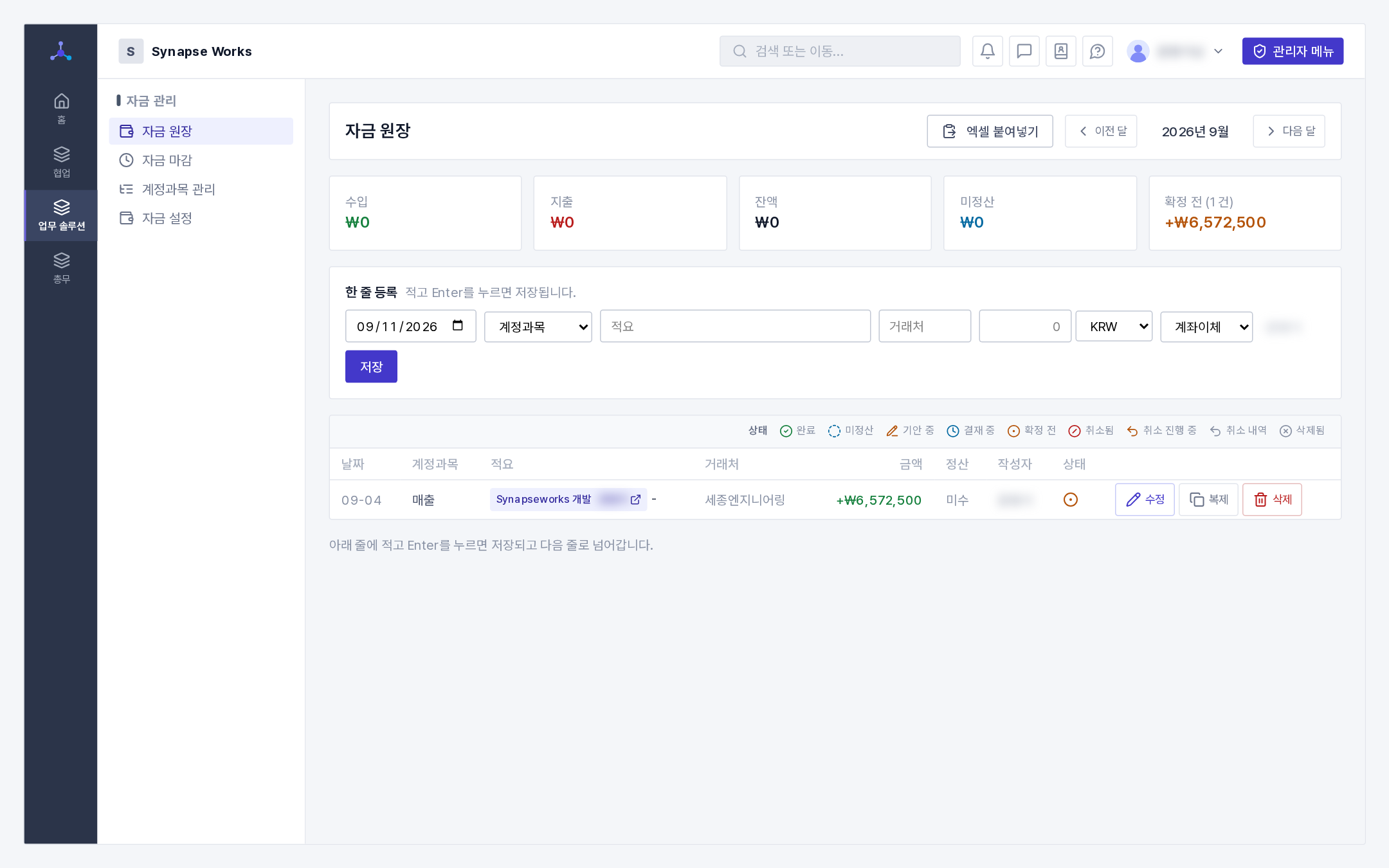
Task: Click the 날짜 column header
Action: coord(353,464)
